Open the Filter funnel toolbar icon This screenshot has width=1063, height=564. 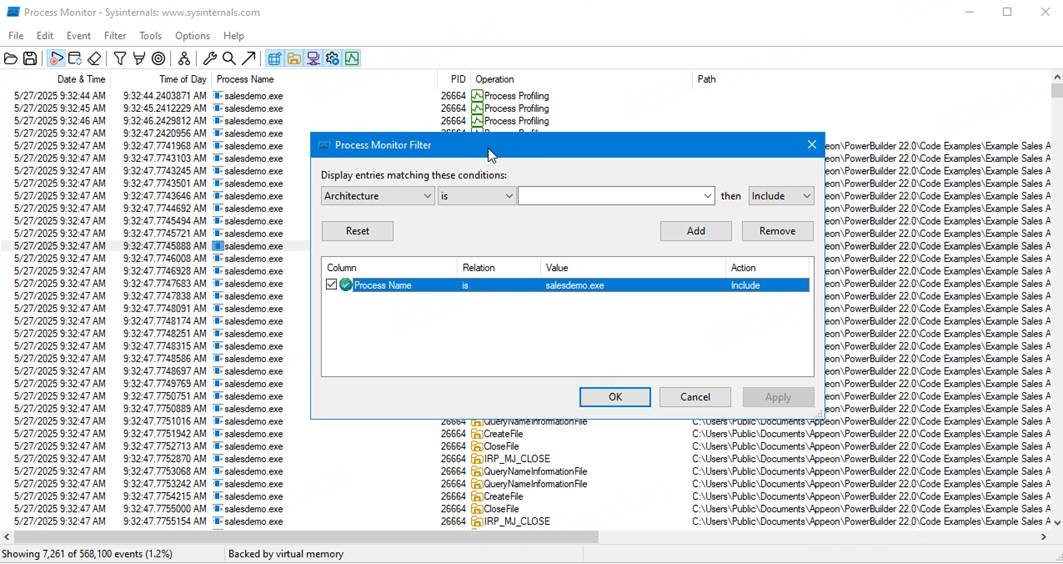[119, 58]
